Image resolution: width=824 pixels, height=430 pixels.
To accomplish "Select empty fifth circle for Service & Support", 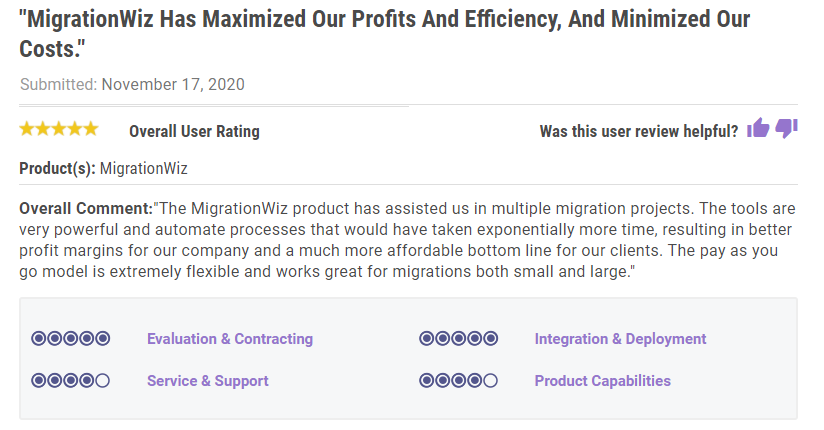I will click(x=102, y=381).
